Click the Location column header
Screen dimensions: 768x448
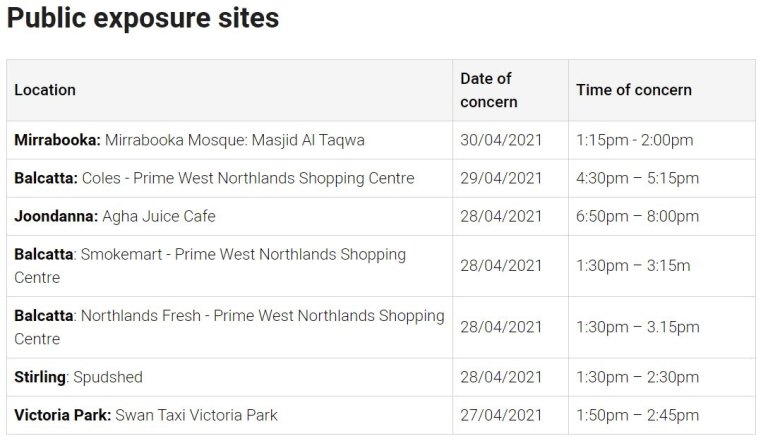45,90
